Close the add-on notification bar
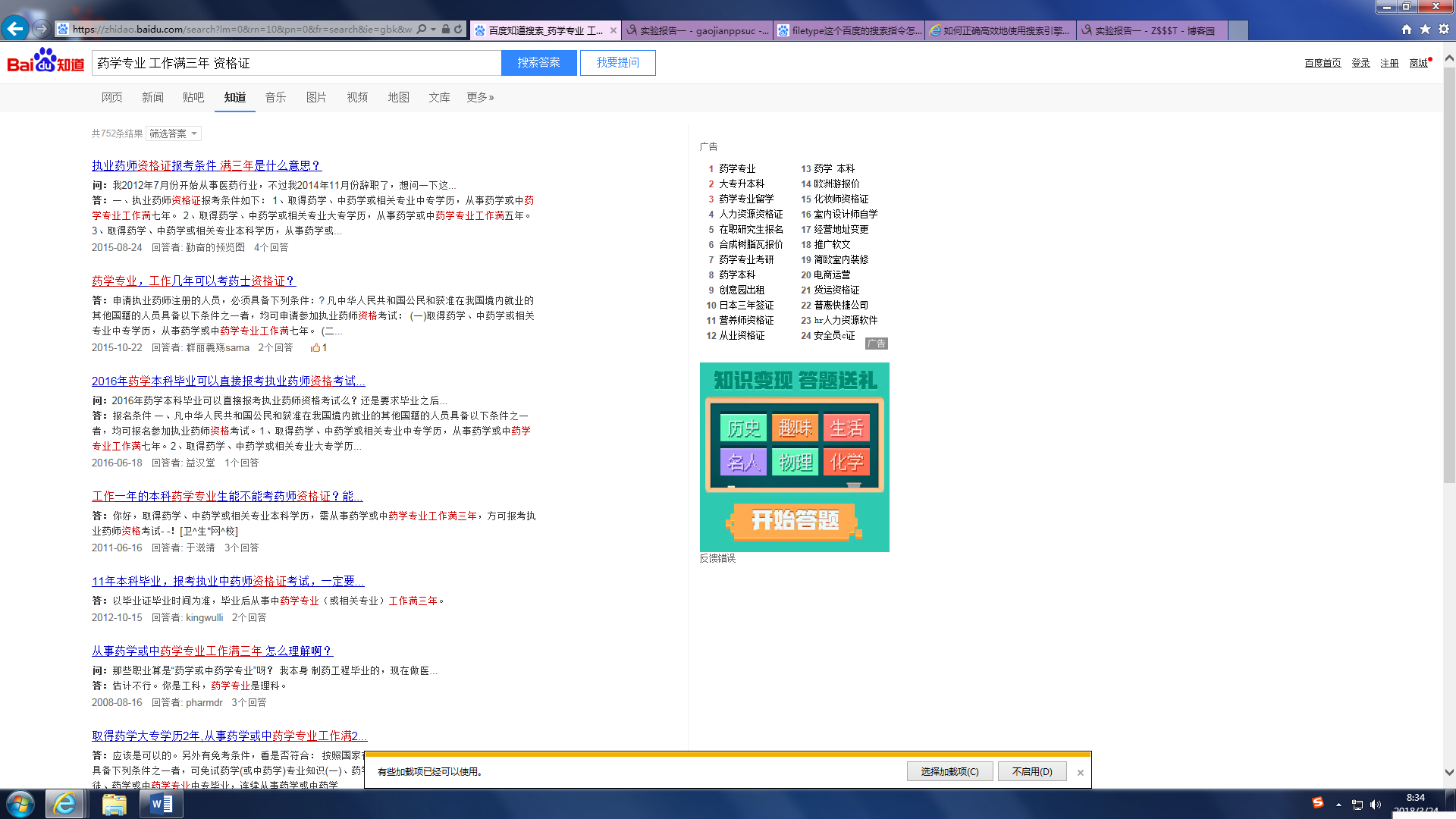This screenshot has height=819, width=1456. pyautogui.click(x=1081, y=773)
